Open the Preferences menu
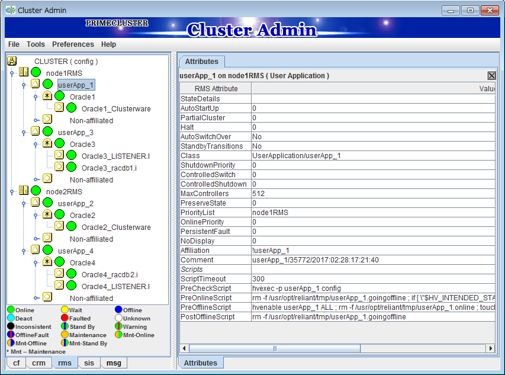Viewport: 505px width, 375px height. (x=73, y=44)
